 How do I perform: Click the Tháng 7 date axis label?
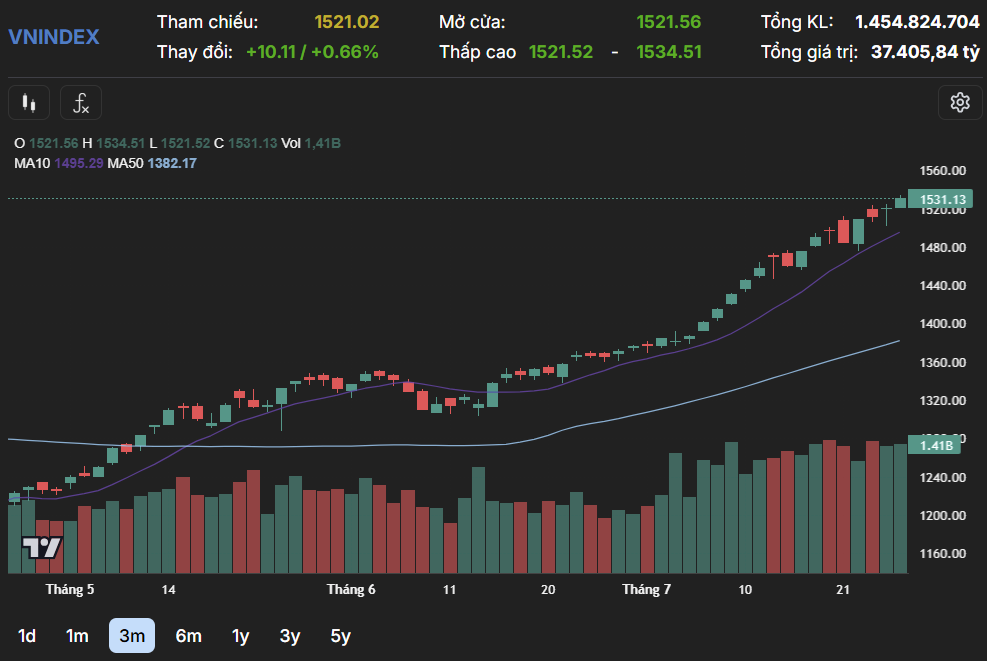pyautogui.click(x=646, y=590)
